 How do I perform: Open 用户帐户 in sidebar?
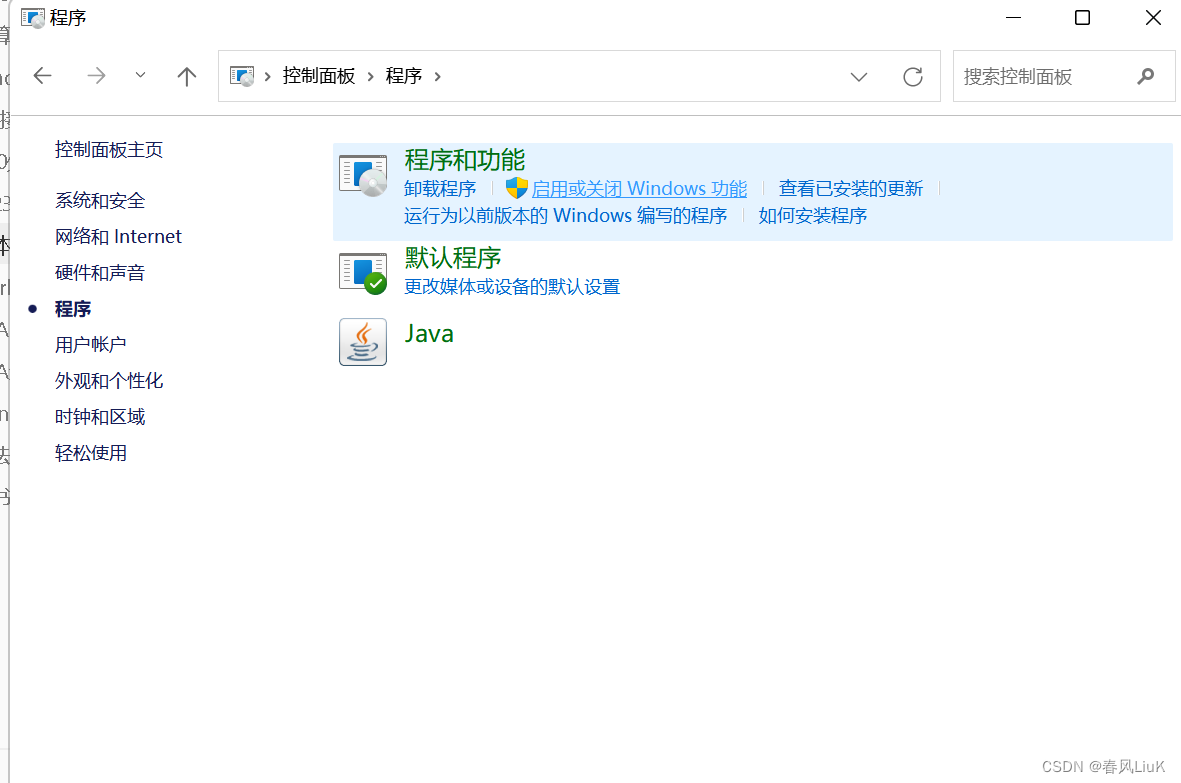[91, 345]
